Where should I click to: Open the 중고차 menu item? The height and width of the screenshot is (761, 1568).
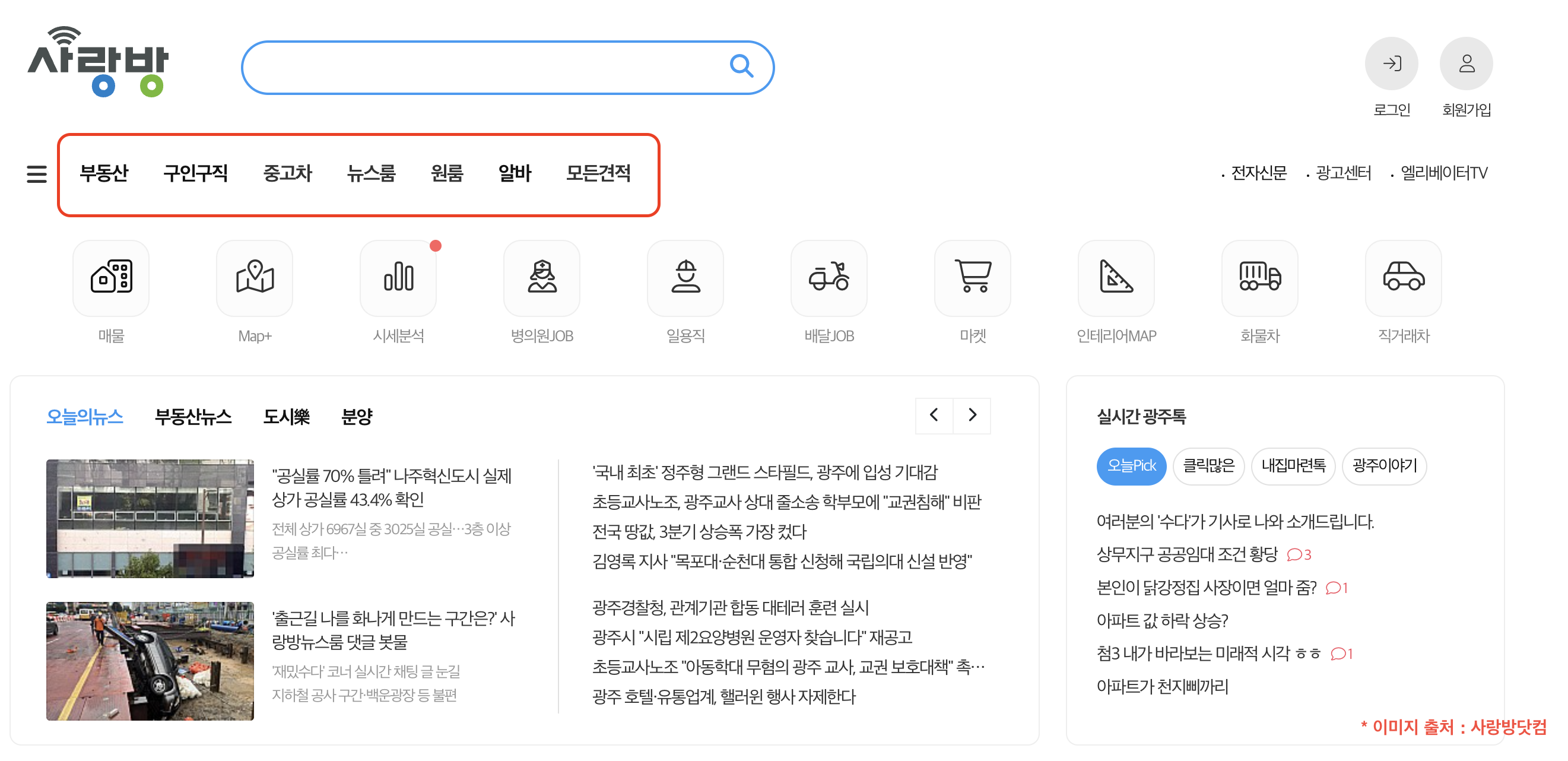tap(288, 173)
